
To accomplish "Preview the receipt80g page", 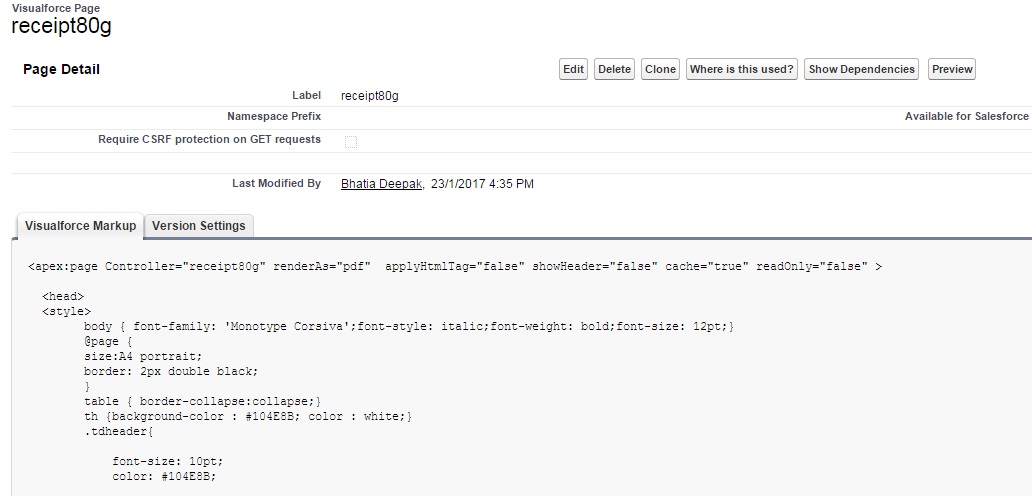I will point(952,69).
